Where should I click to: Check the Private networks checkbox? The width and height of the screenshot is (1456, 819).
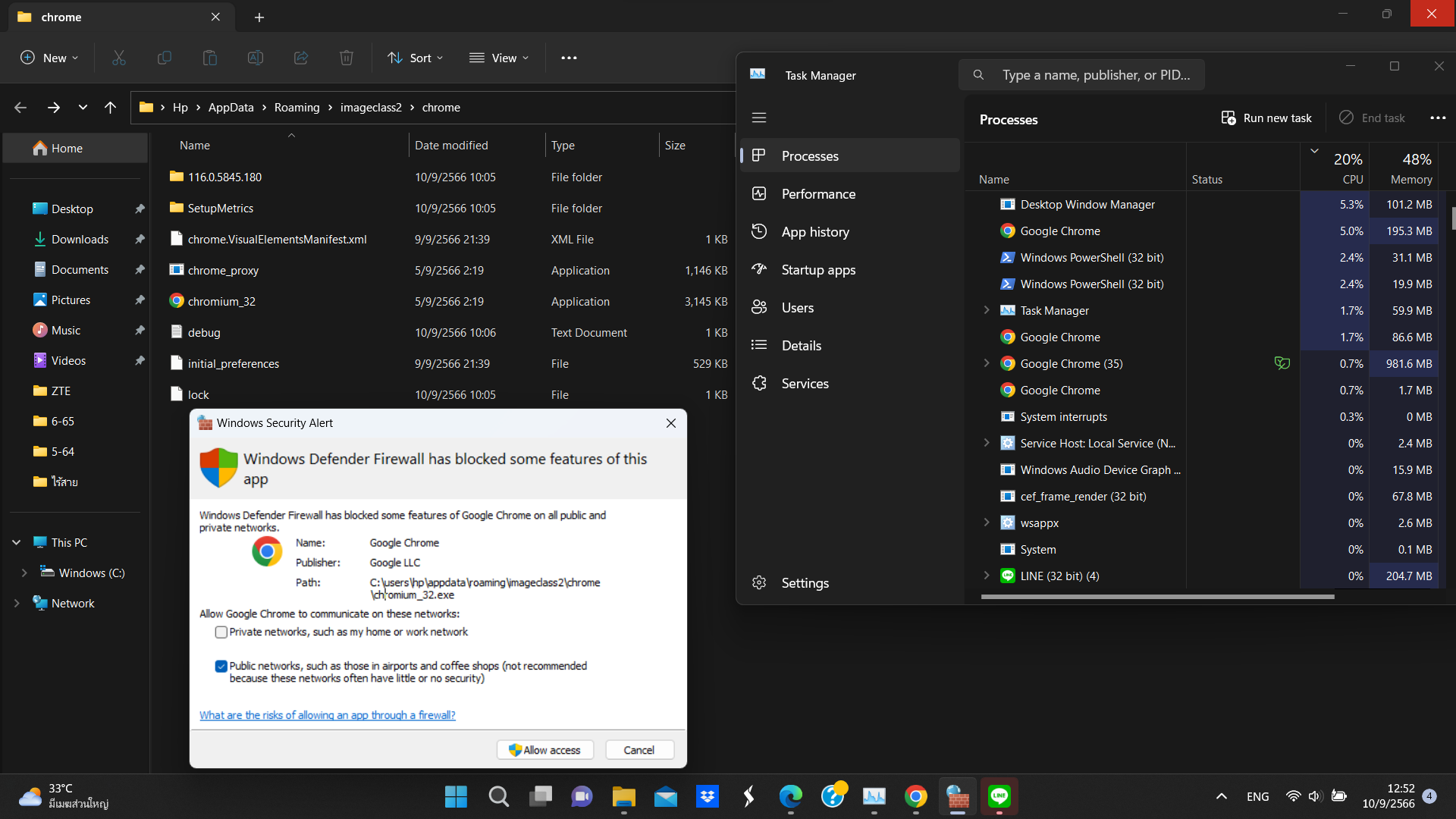pos(221,632)
